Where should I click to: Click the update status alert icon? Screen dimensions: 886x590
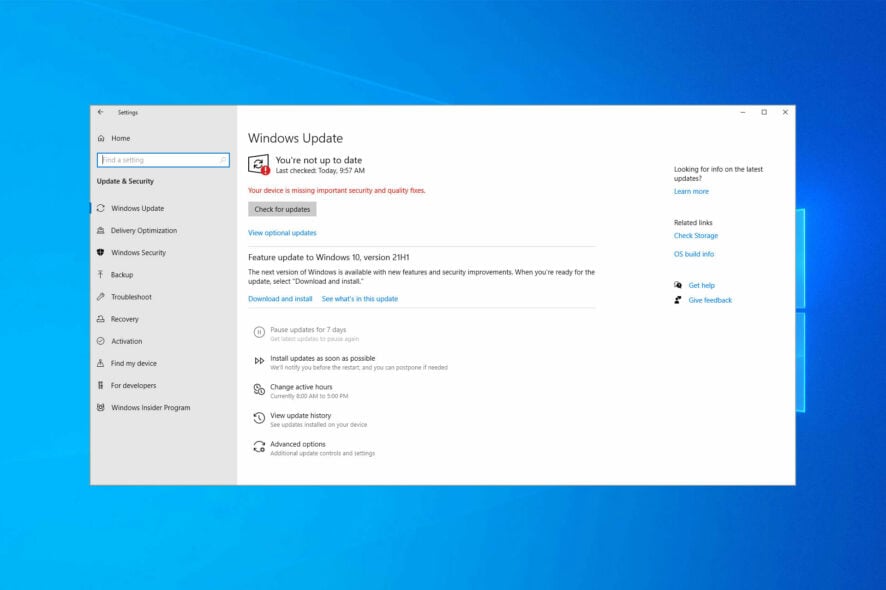click(259, 164)
